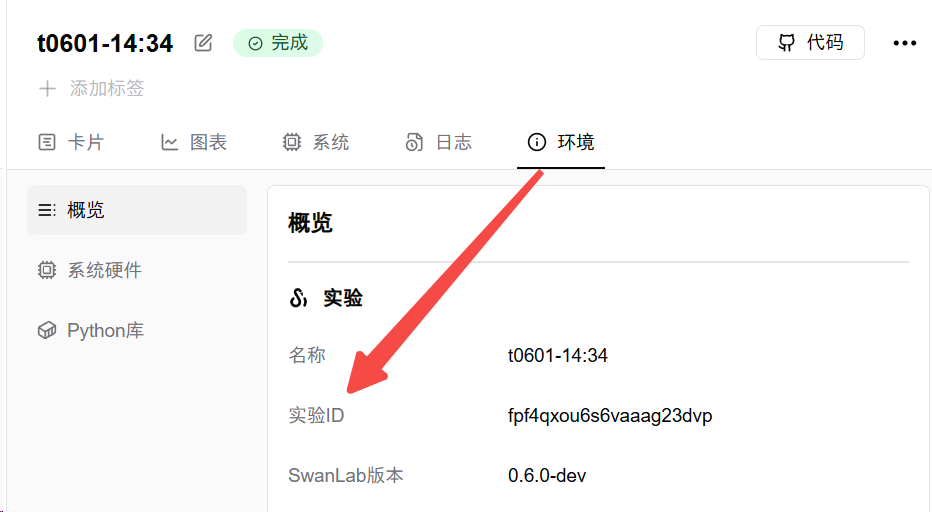
Task: Click the GitHub icon in 代码 button
Action: 788,43
